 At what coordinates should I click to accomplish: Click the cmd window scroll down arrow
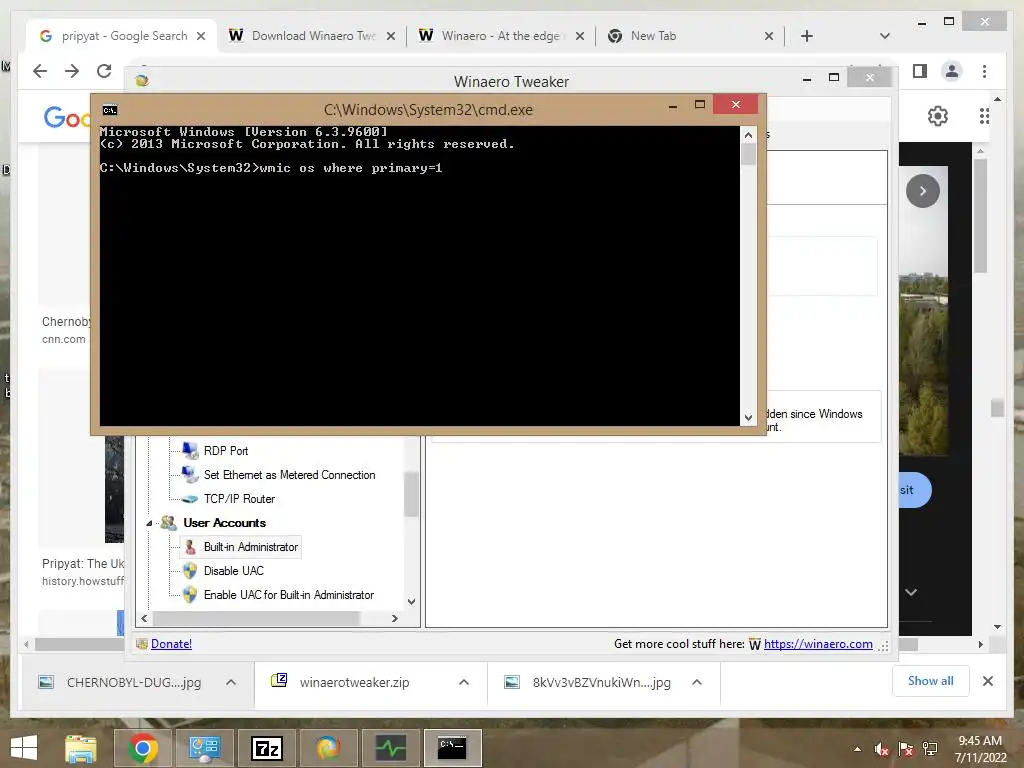click(x=748, y=417)
